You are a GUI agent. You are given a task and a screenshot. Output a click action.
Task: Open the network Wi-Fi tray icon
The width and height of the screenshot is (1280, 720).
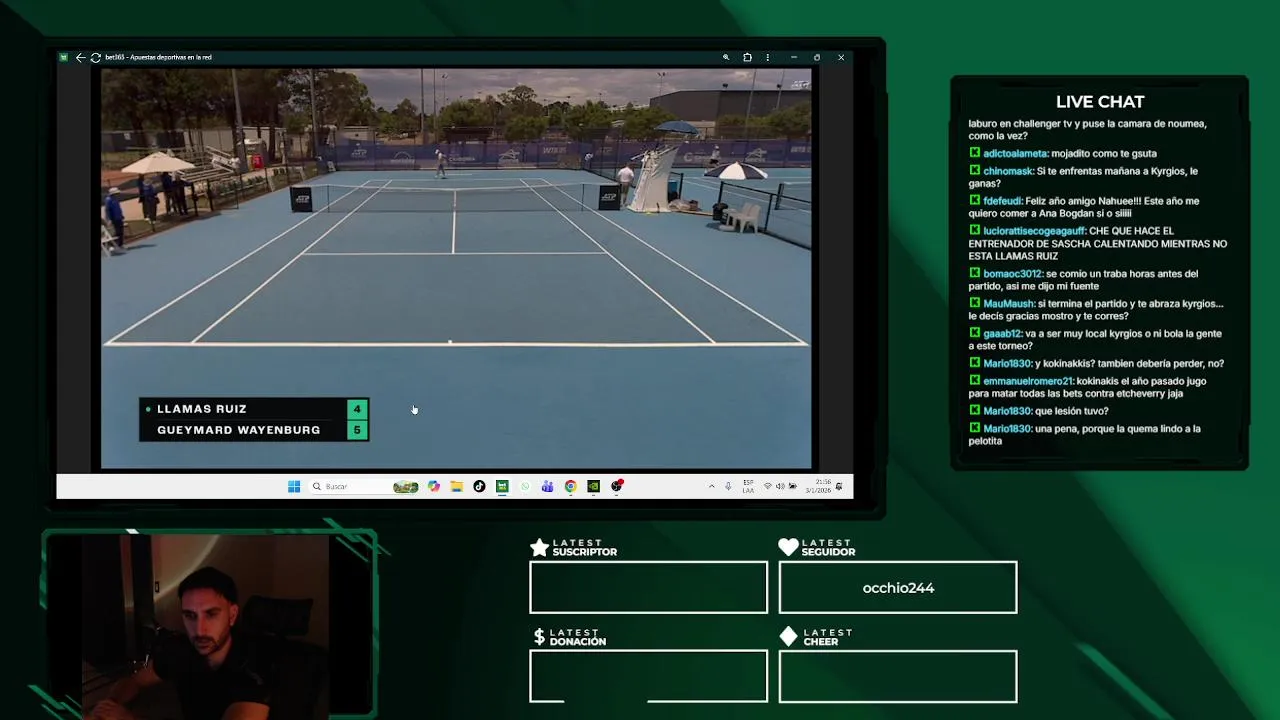(x=768, y=486)
